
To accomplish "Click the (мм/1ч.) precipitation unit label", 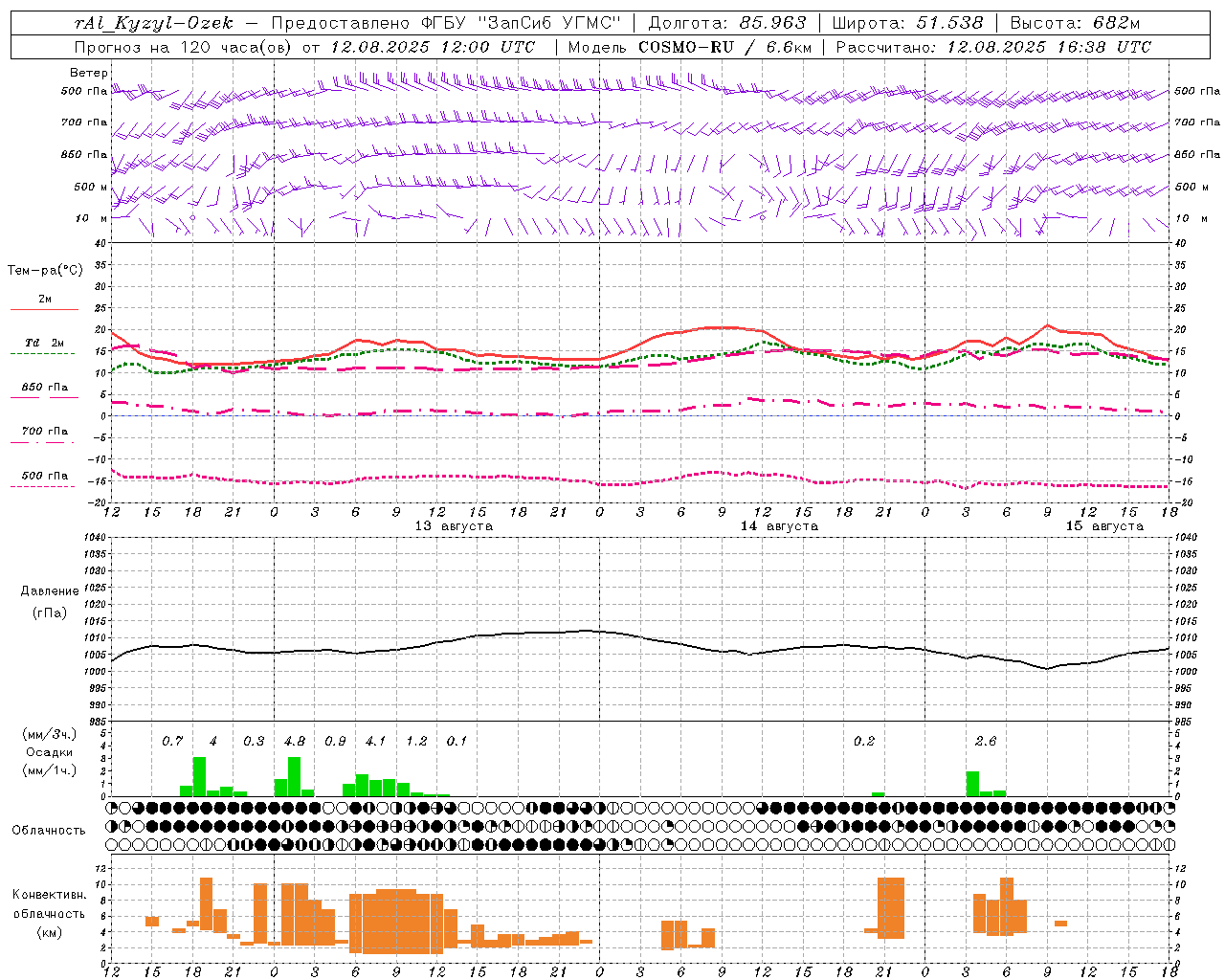I will point(48,770).
